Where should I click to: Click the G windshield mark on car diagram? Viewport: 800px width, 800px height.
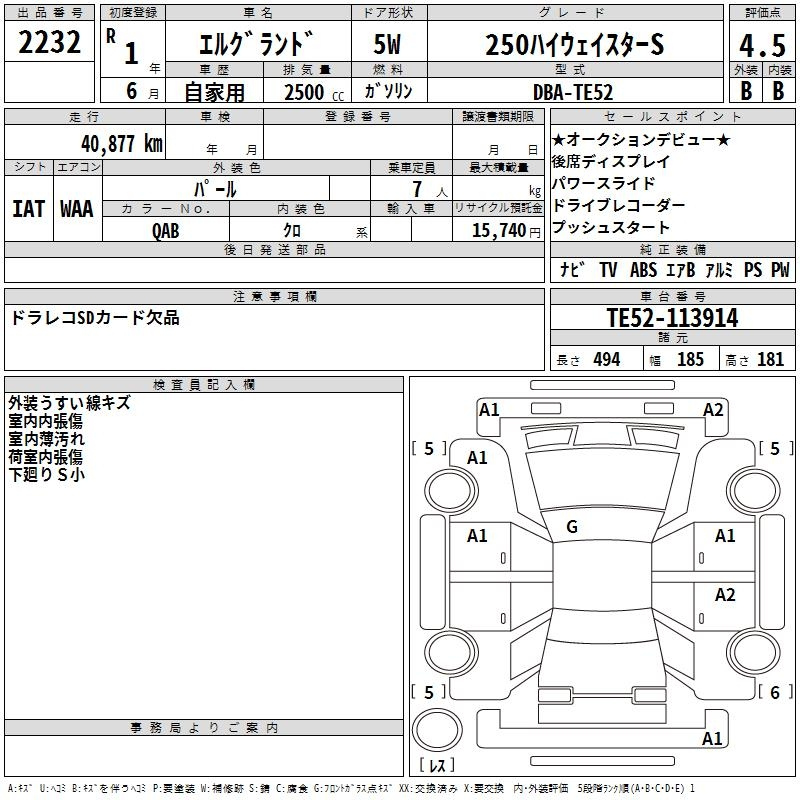572,526
